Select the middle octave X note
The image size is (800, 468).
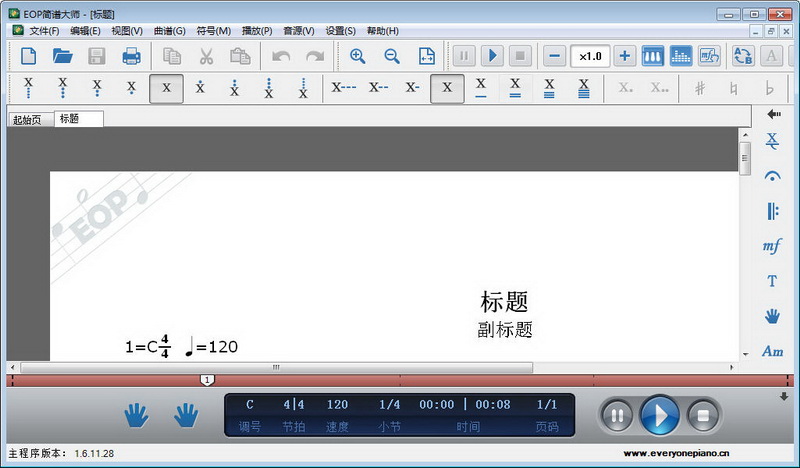166,88
